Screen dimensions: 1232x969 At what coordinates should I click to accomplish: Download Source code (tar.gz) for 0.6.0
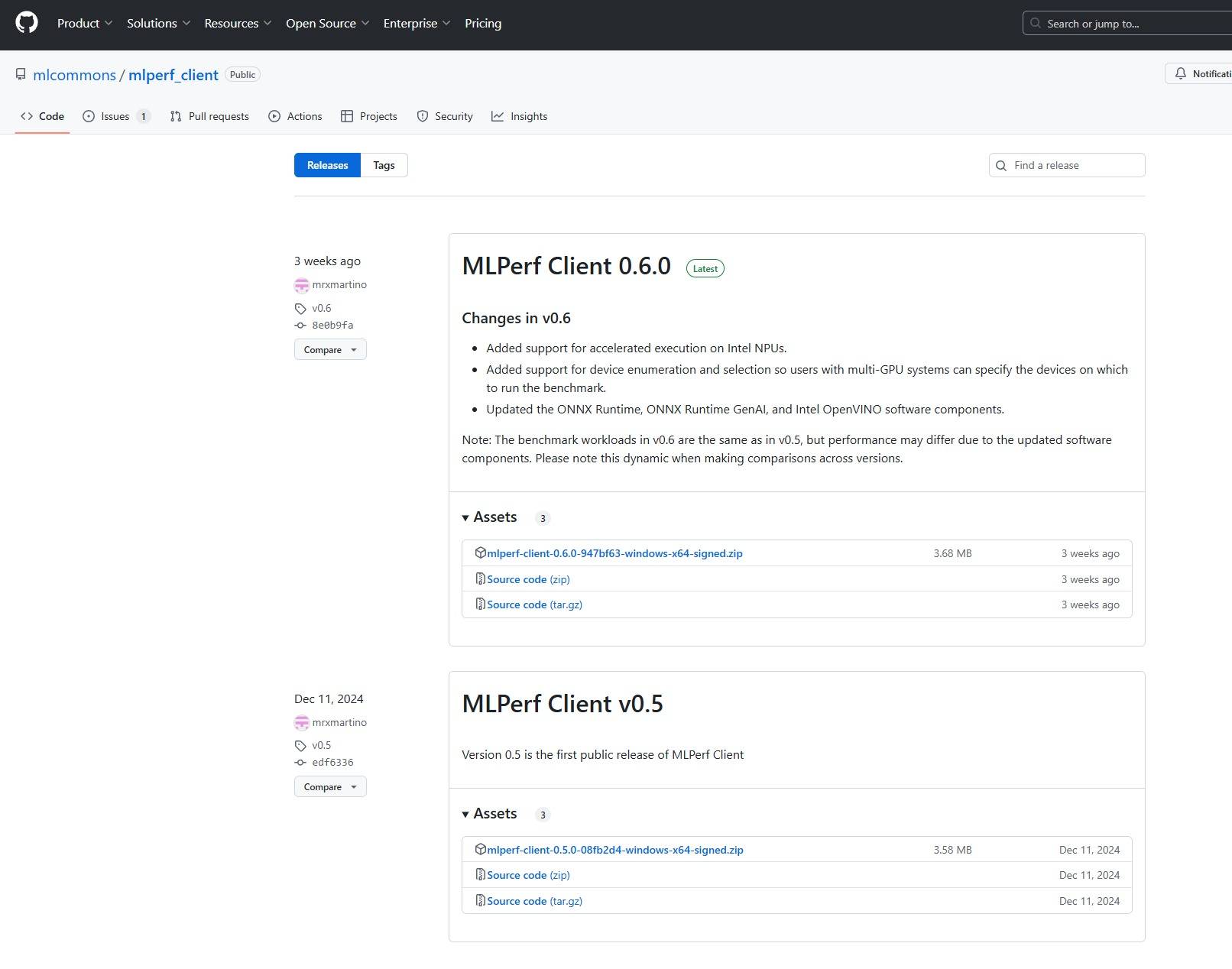click(534, 604)
